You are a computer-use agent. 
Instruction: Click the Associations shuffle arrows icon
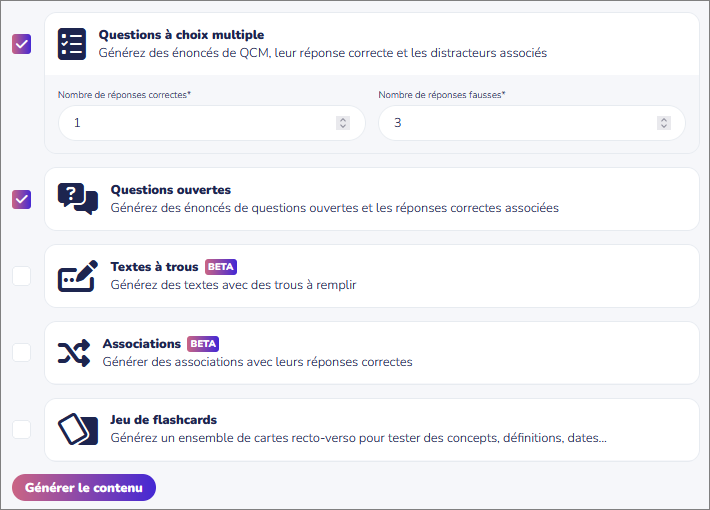click(x=74, y=353)
